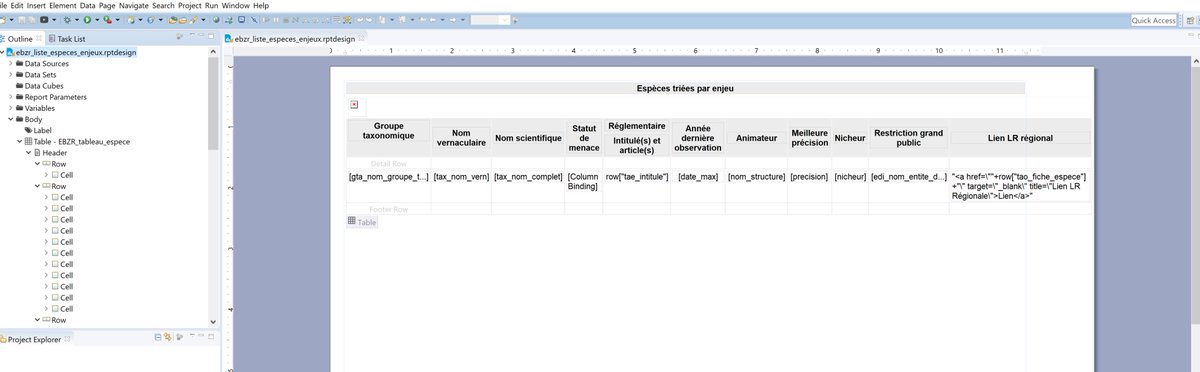This screenshot has height=372, width=1200.
Task: Click the Run External Tools toolbox icon
Action: [x=108, y=20]
